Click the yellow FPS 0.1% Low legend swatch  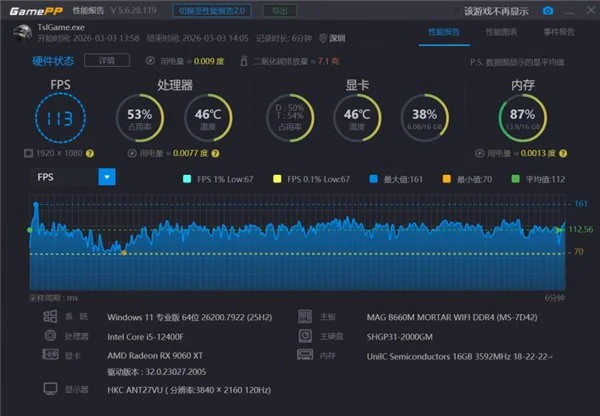point(277,179)
